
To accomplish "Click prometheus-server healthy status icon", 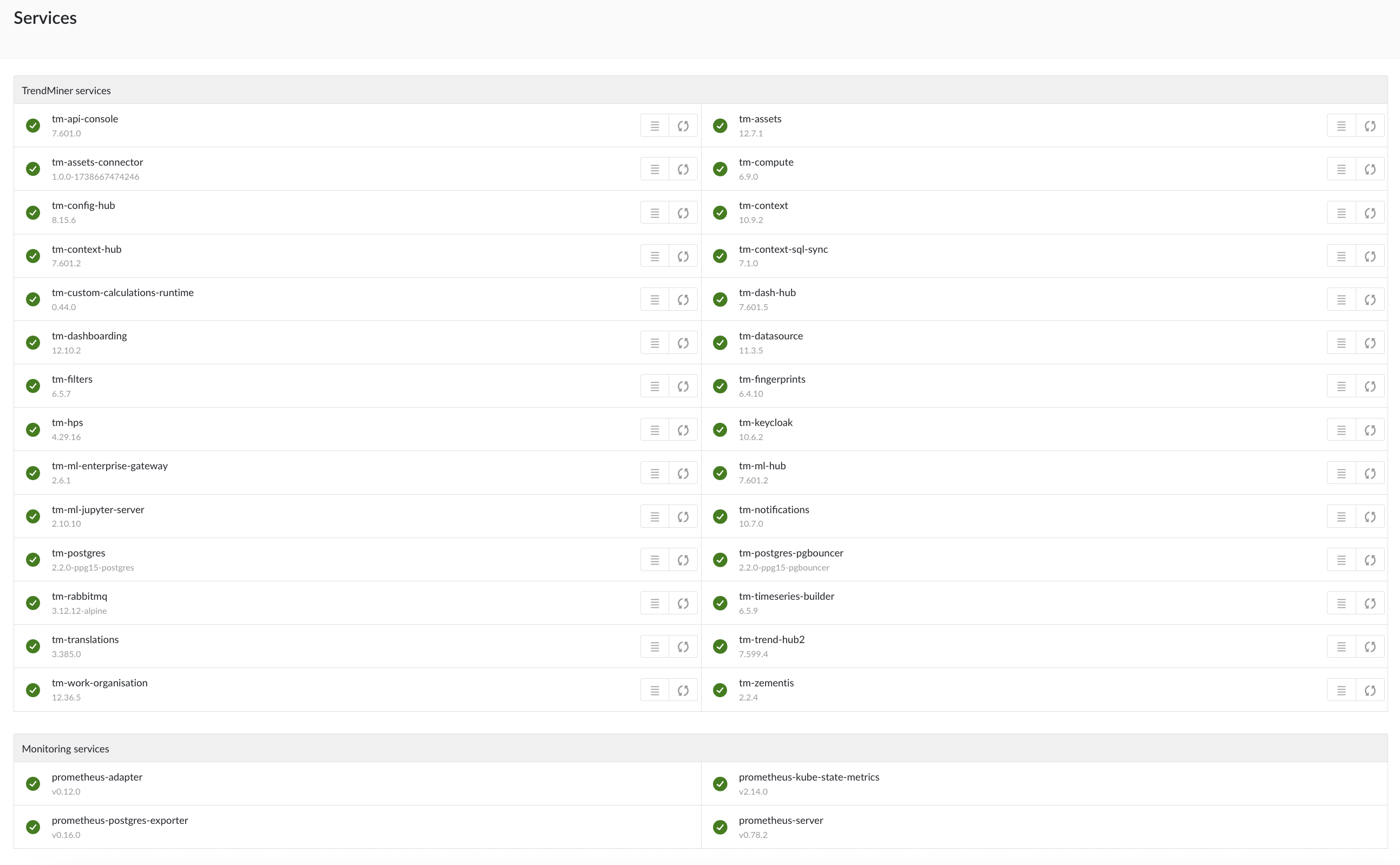I will tap(719, 827).
